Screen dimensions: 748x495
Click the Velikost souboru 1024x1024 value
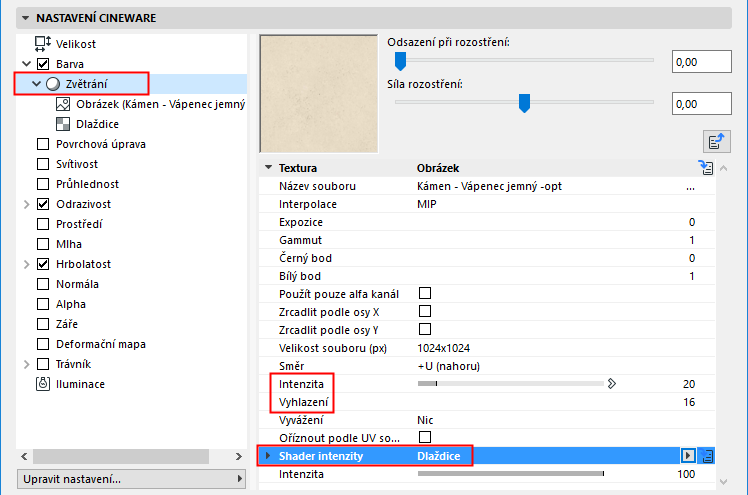click(x=443, y=348)
